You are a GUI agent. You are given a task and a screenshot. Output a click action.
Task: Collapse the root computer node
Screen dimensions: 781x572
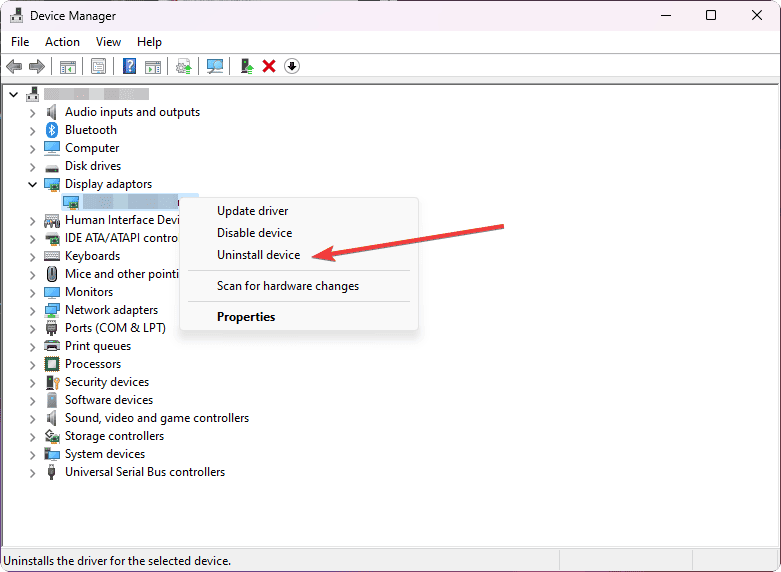13,94
